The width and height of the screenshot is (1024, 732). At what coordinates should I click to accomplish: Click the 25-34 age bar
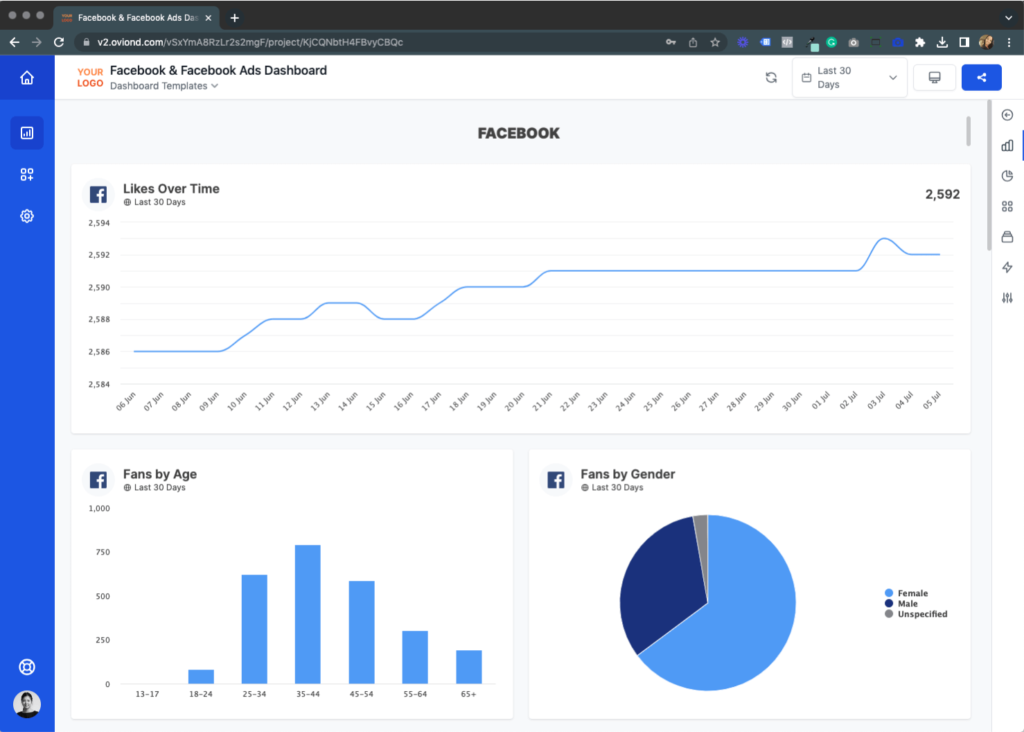point(254,629)
